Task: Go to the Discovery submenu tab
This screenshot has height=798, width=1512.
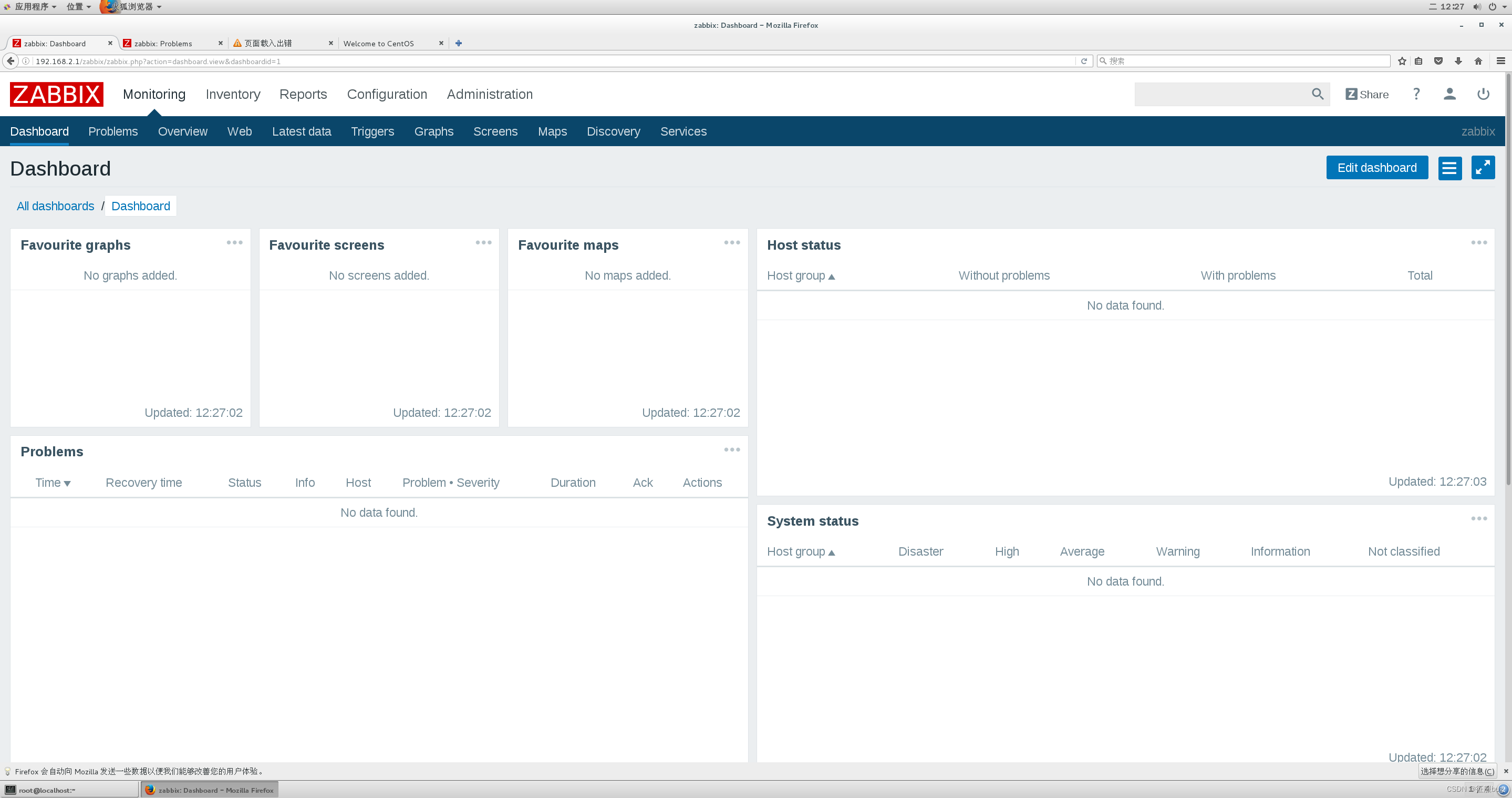Action: [x=614, y=131]
